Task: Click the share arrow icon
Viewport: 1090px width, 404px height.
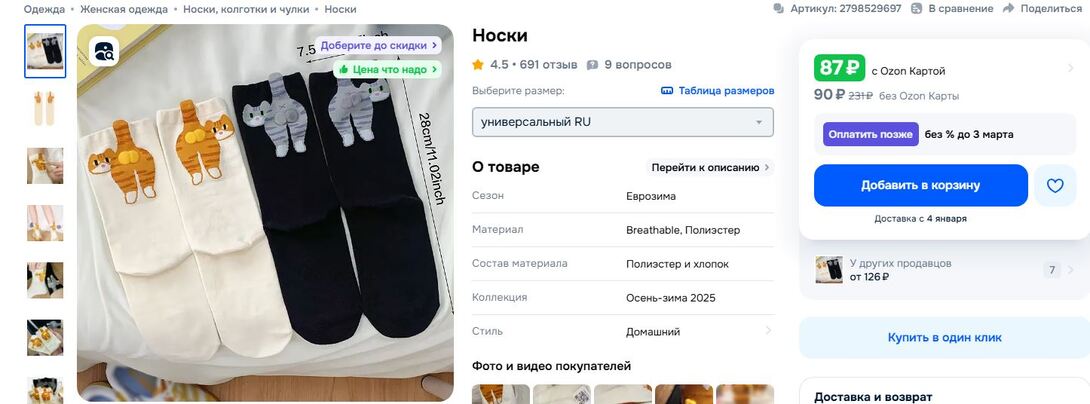Action: point(1008,8)
